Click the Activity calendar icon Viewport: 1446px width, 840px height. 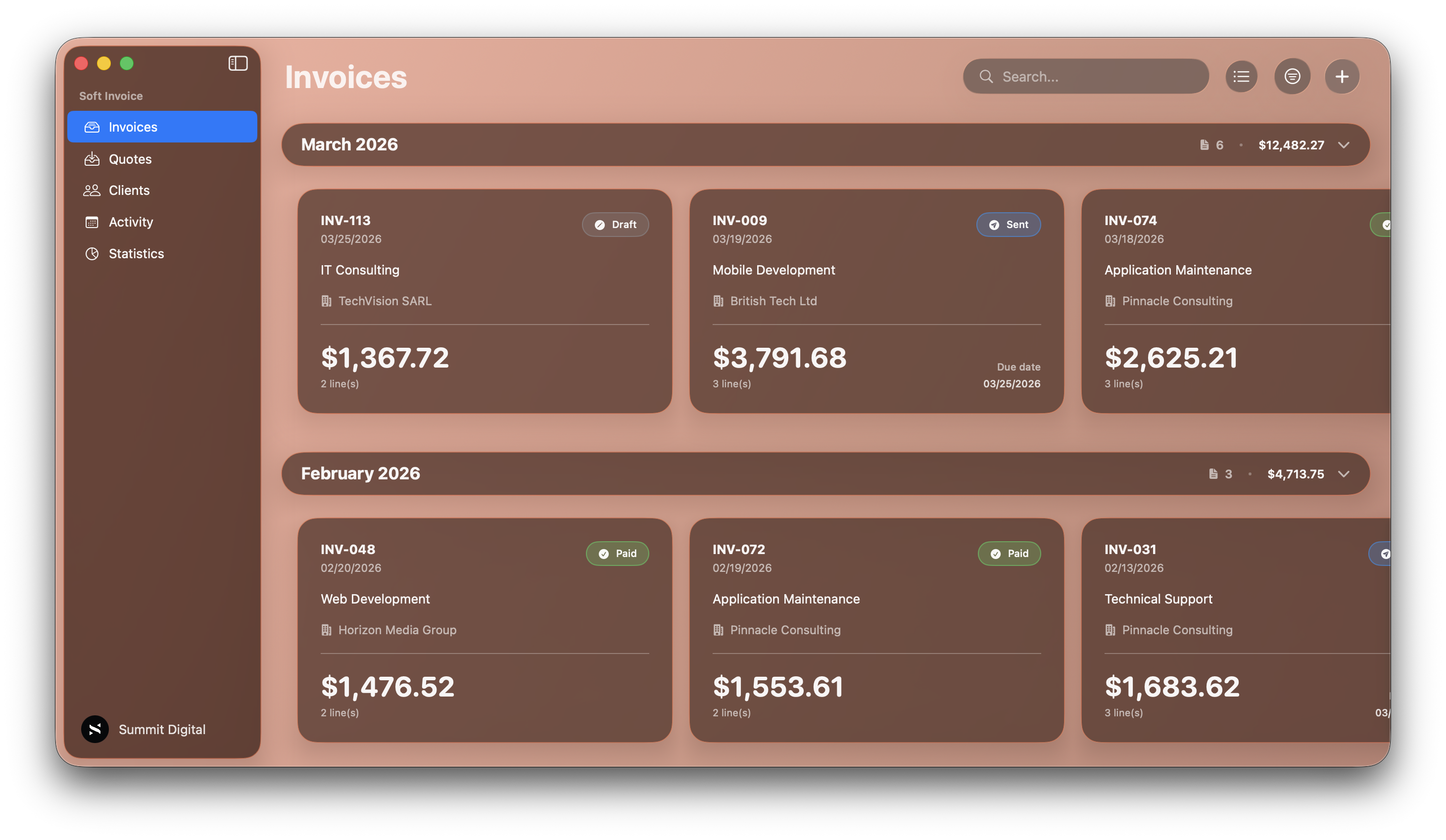[x=92, y=222]
